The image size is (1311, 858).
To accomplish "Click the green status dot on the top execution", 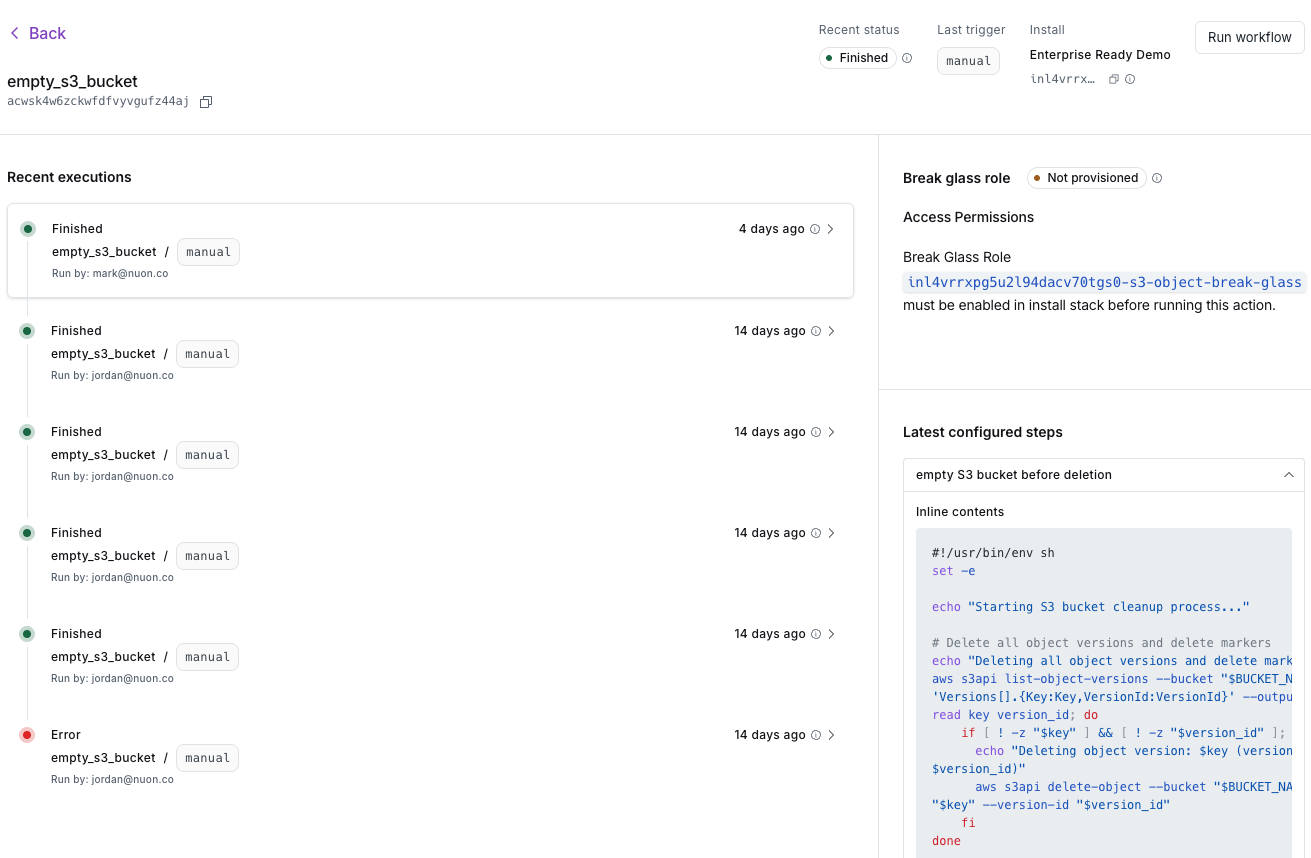I will click(26, 229).
